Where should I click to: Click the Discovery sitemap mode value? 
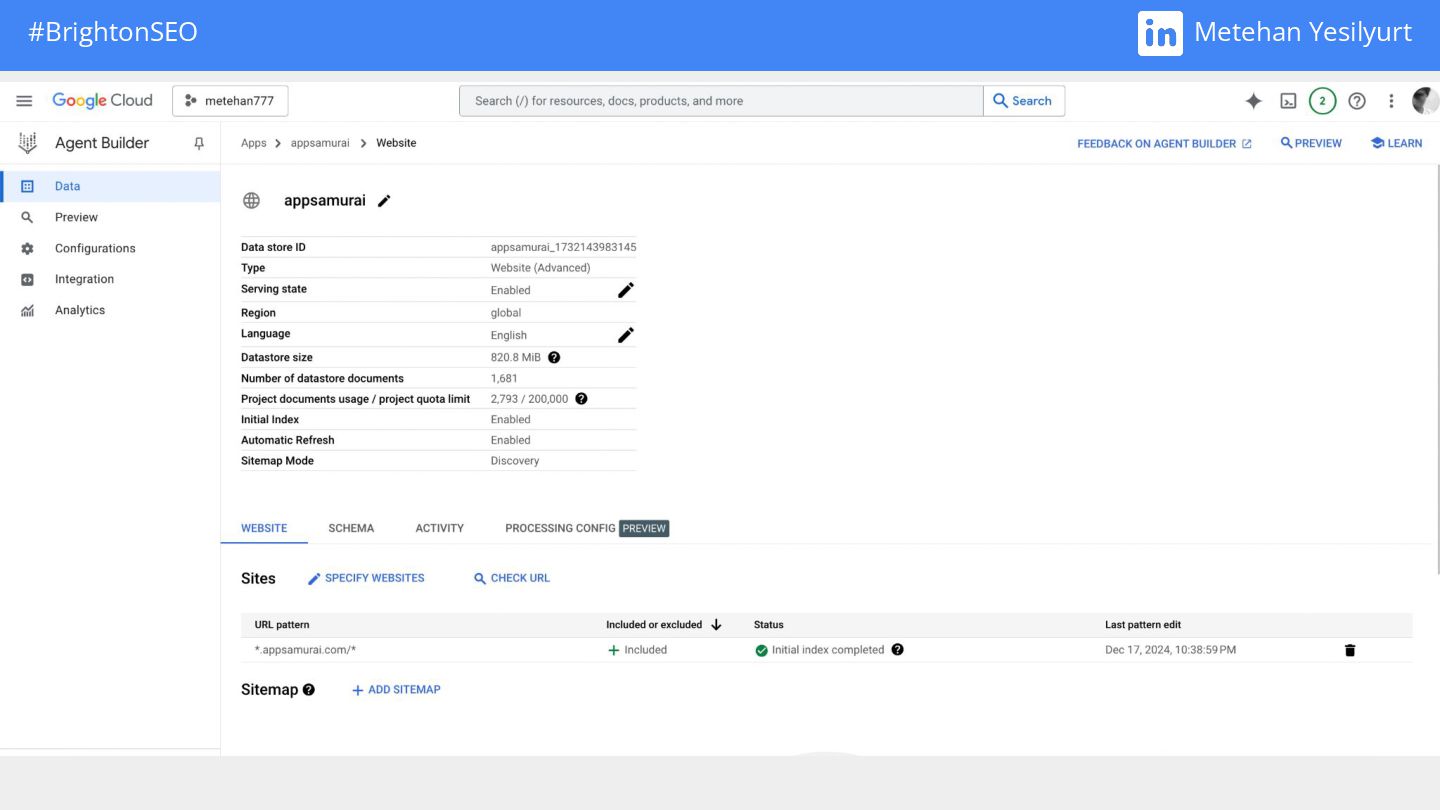click(514, 461)
